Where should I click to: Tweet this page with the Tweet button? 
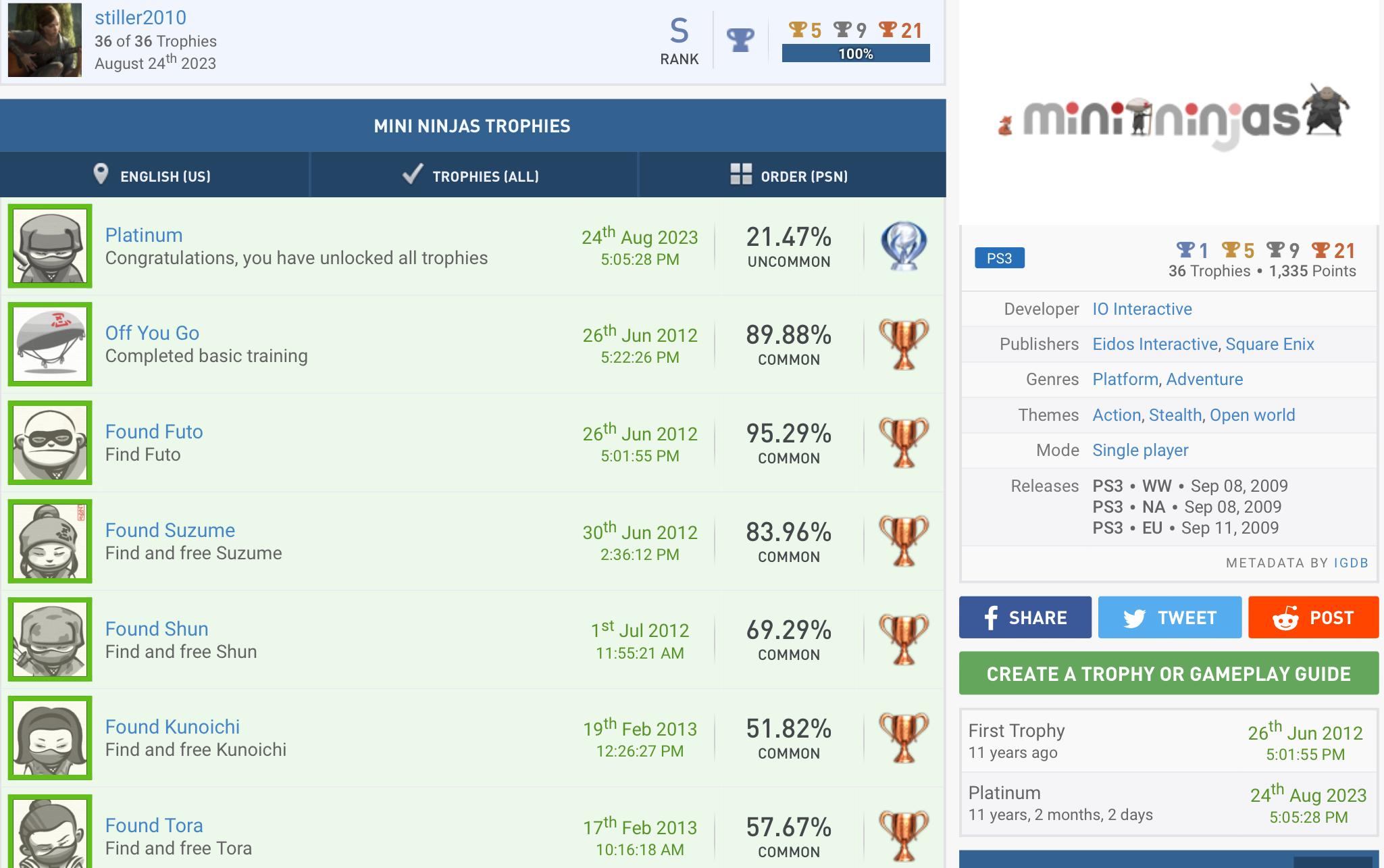point(1170,617)
